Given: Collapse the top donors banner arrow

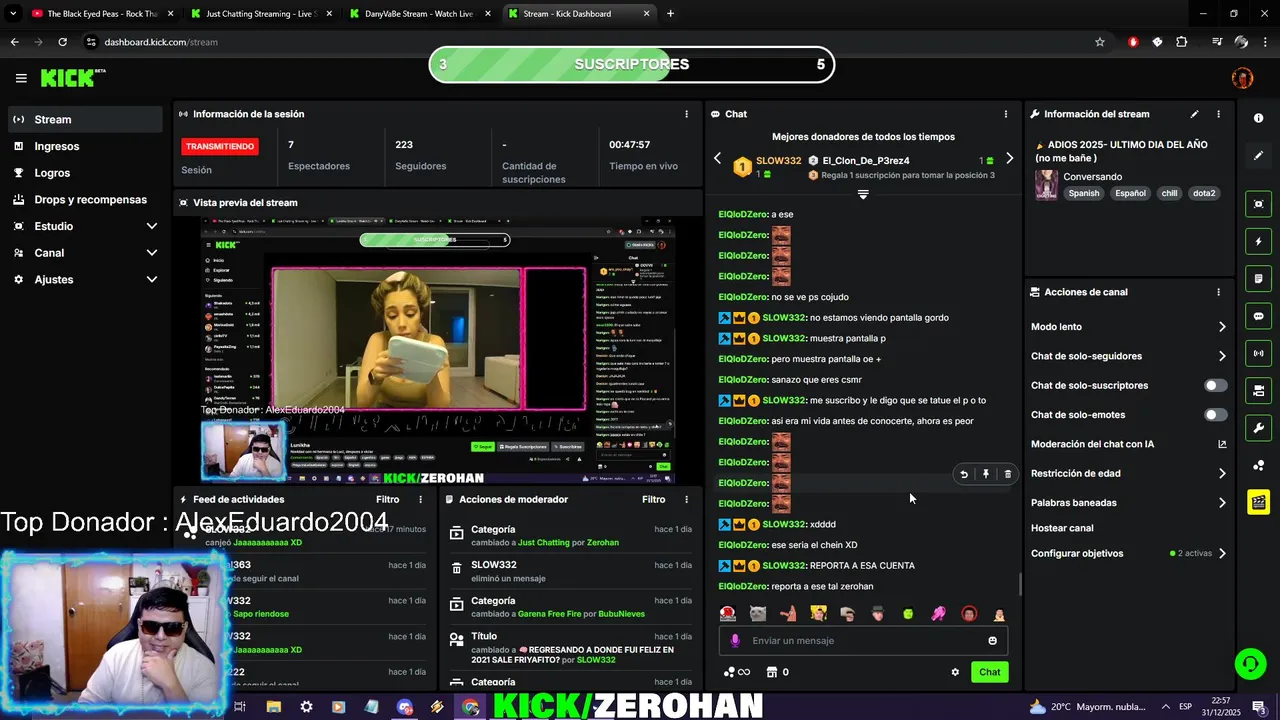Looking at the screenshot, I should tap(863, 195).
